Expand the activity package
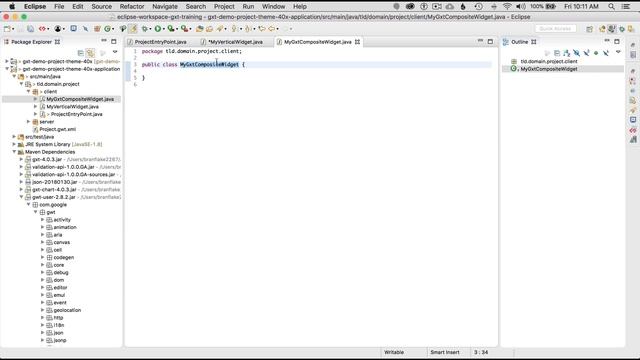 [x=42, y=220]
